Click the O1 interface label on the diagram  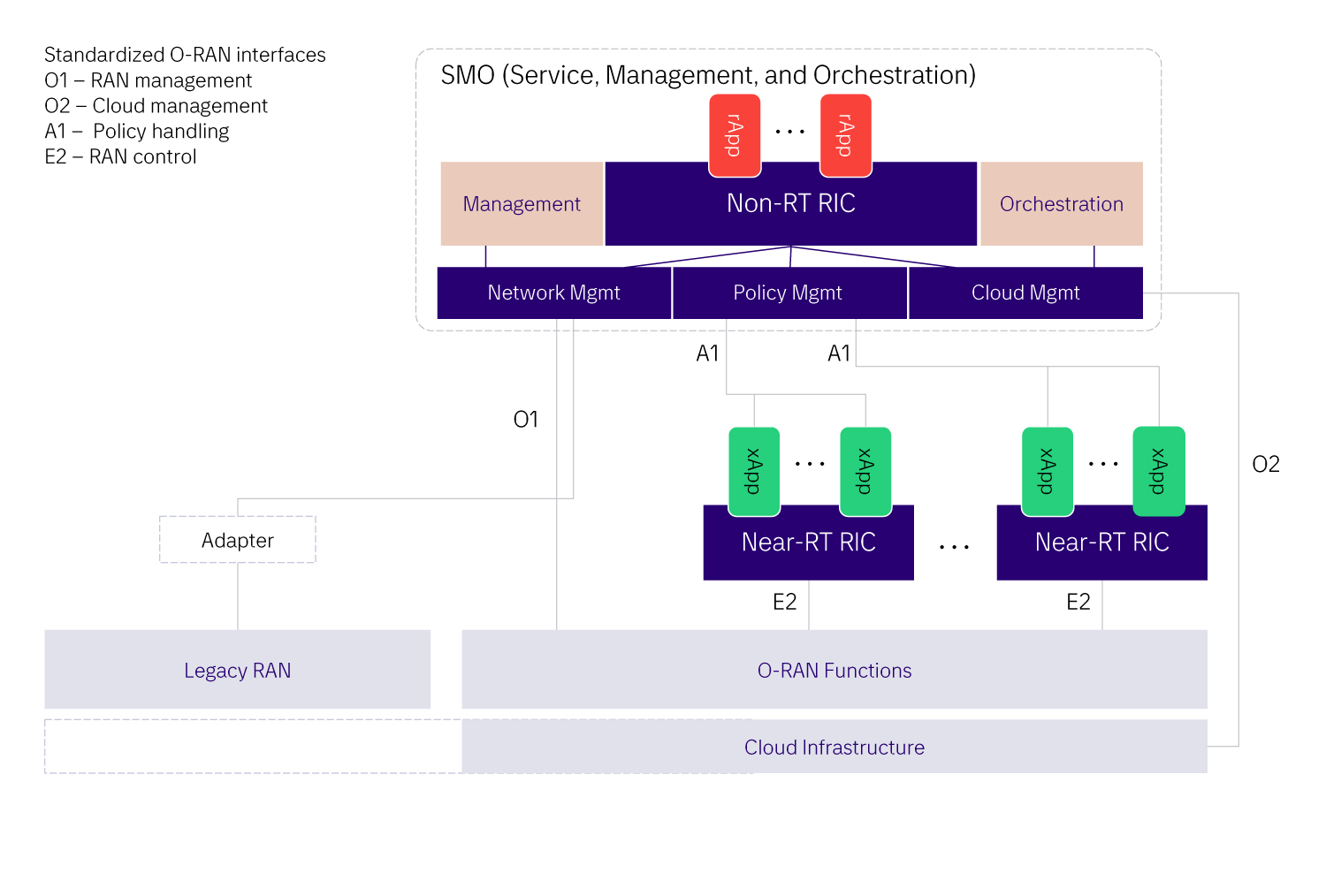[526, 420]
